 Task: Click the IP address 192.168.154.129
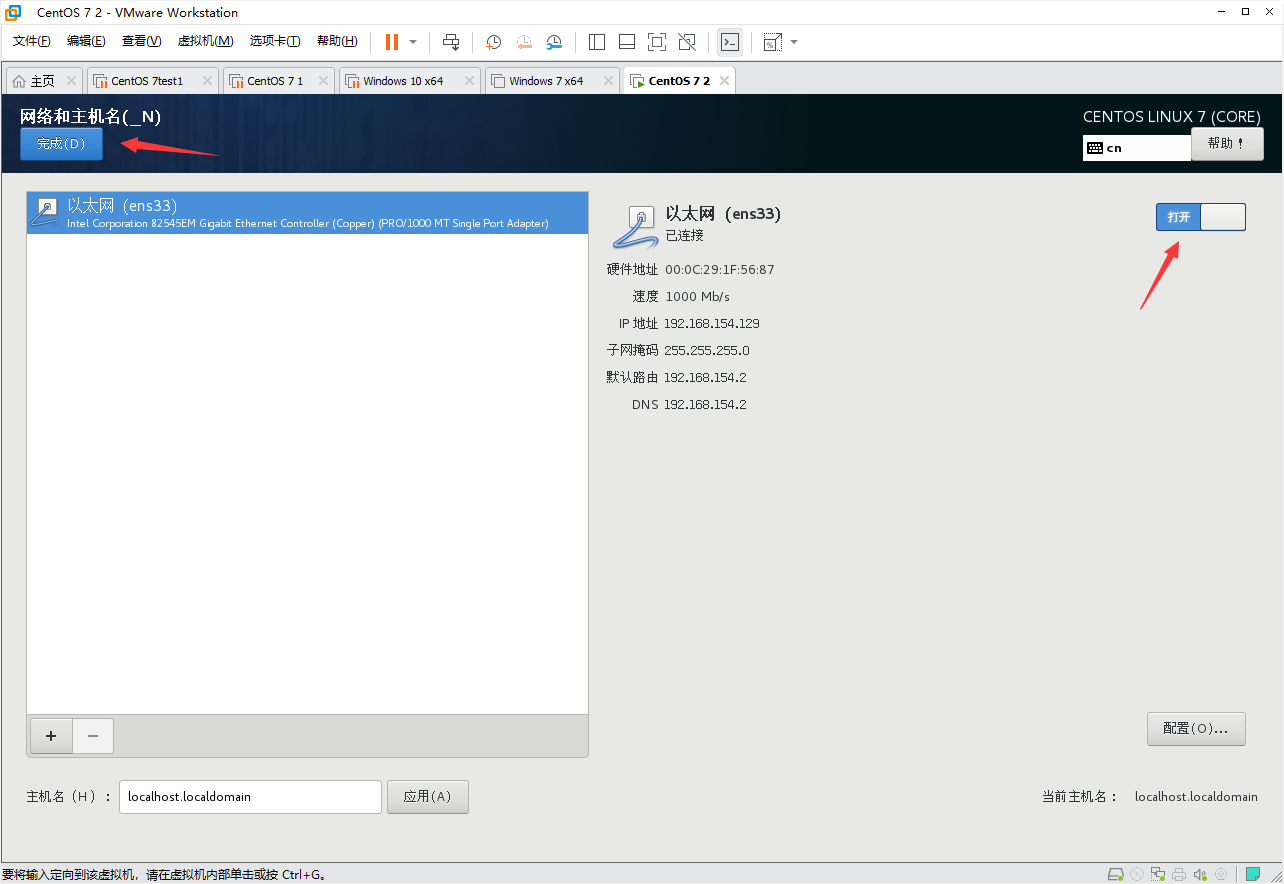pyautogui.click(x=712, y=324)
